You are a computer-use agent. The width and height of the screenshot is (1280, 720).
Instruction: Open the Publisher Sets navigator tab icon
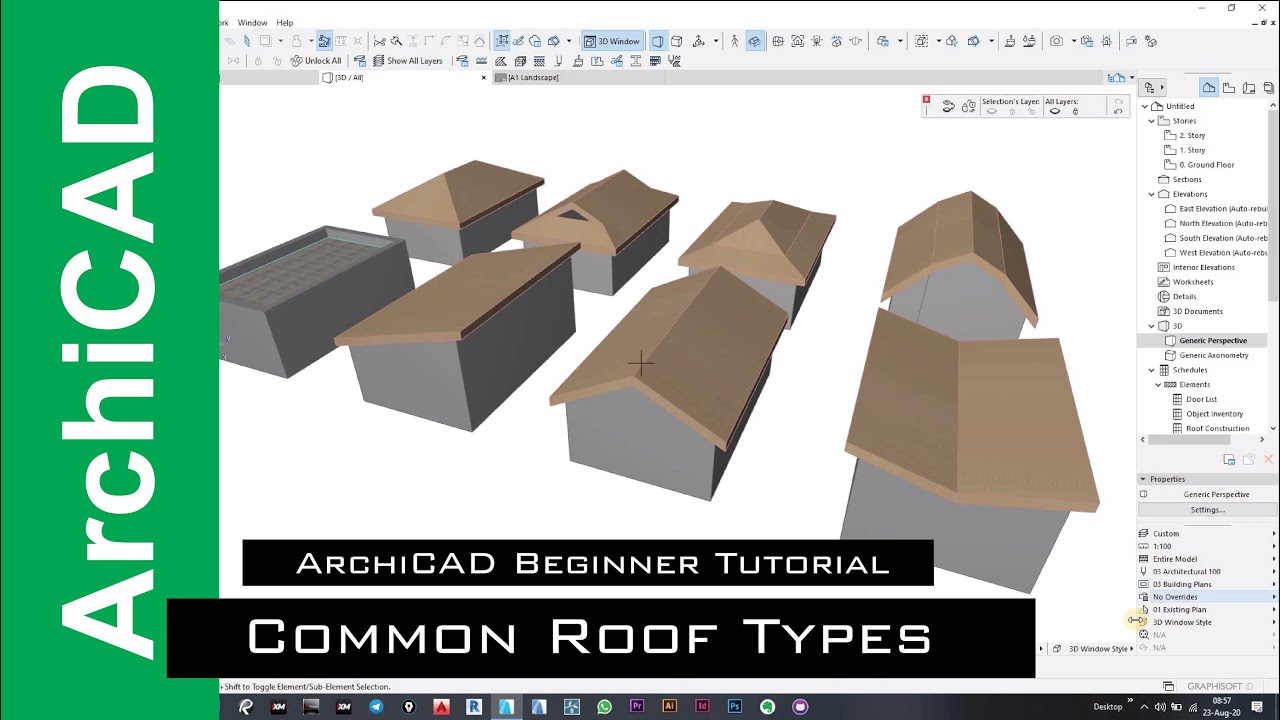pos(1269,88)
